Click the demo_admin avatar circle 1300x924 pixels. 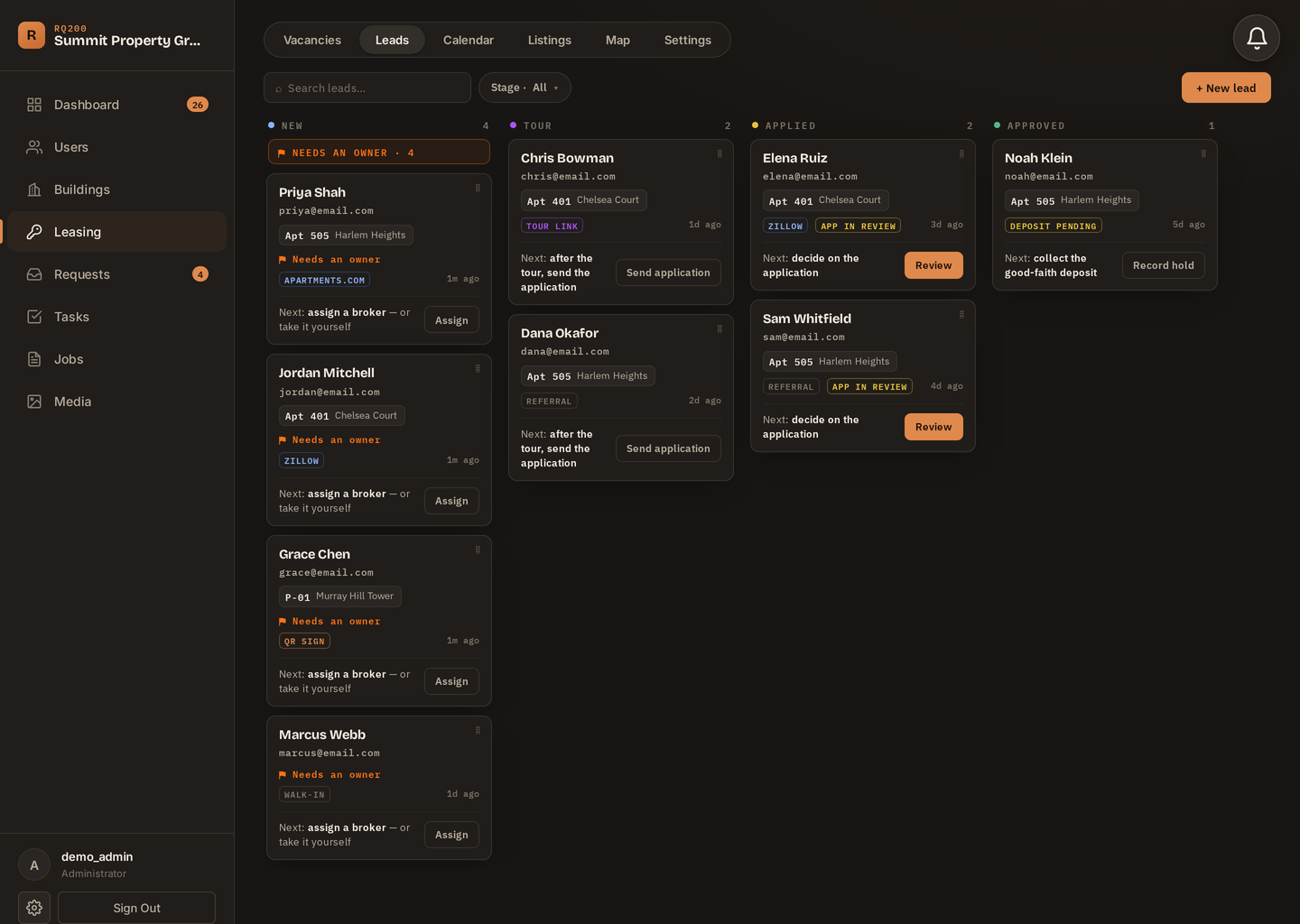click(x=34, y=864)
